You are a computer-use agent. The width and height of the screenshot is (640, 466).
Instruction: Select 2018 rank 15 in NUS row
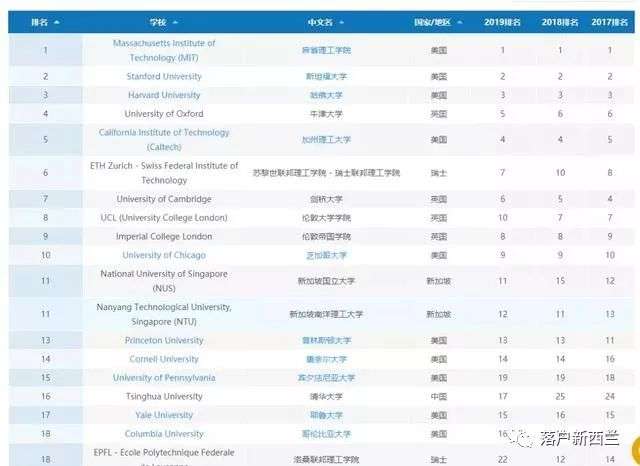tap(560, 281)
